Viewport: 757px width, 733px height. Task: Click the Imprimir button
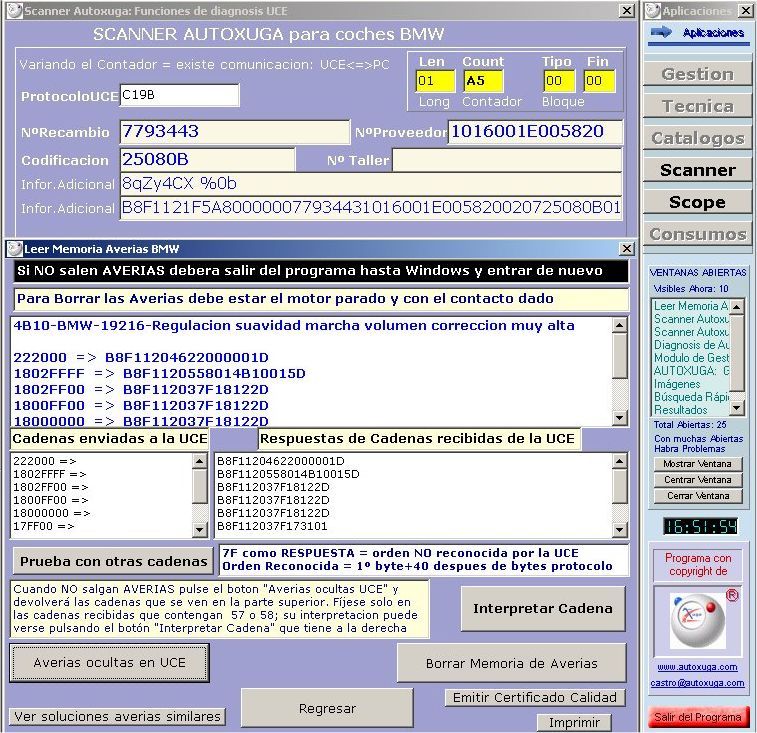(574, 722)
